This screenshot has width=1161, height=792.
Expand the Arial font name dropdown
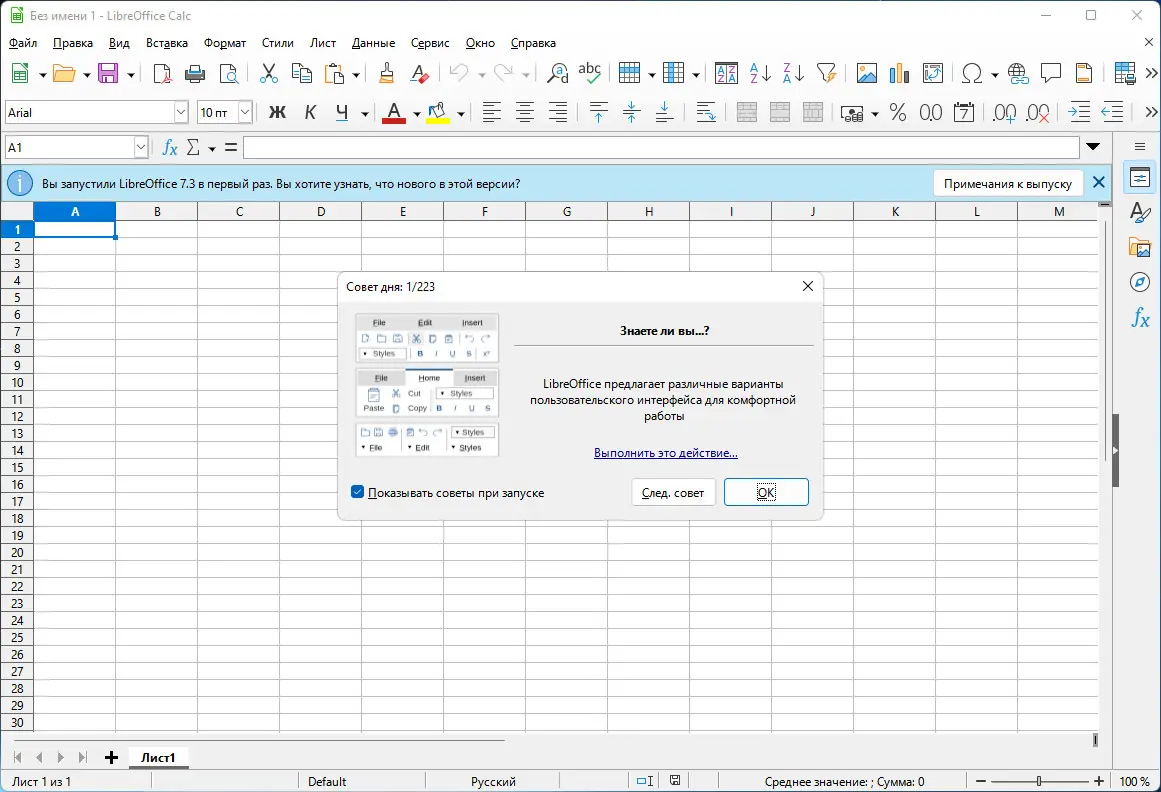click(x=181, y=113)
